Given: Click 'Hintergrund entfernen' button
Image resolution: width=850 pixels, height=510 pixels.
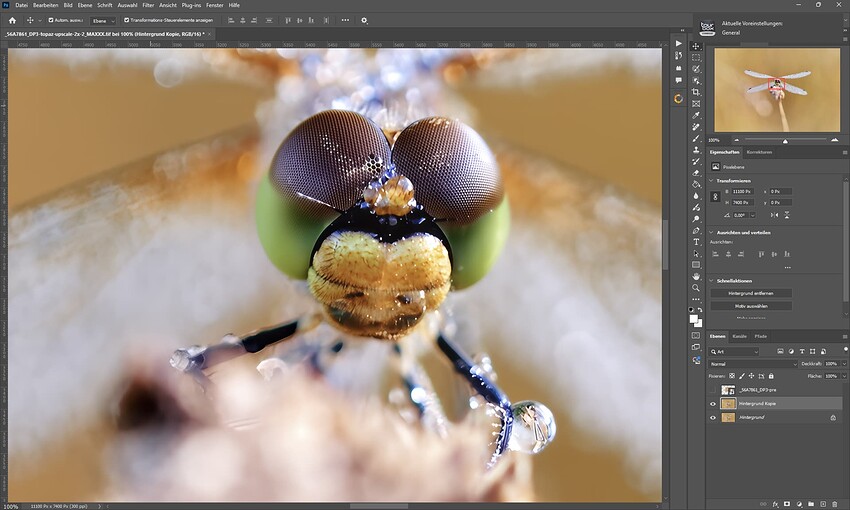Looking at the screenshot, I should pyautogui.click(x=751, y=293).
